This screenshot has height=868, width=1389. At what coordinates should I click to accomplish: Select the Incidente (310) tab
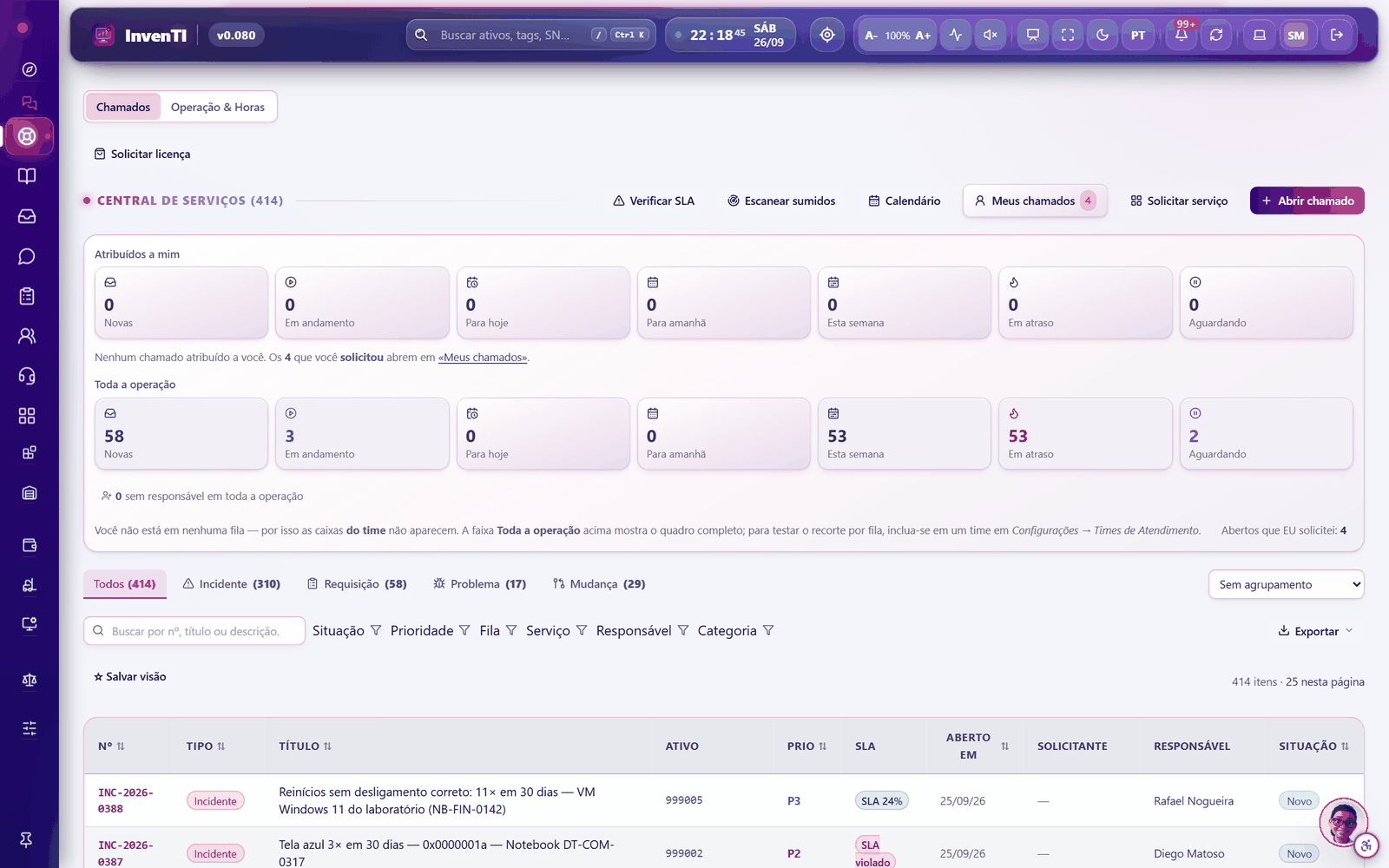click(x=232, y=584)
